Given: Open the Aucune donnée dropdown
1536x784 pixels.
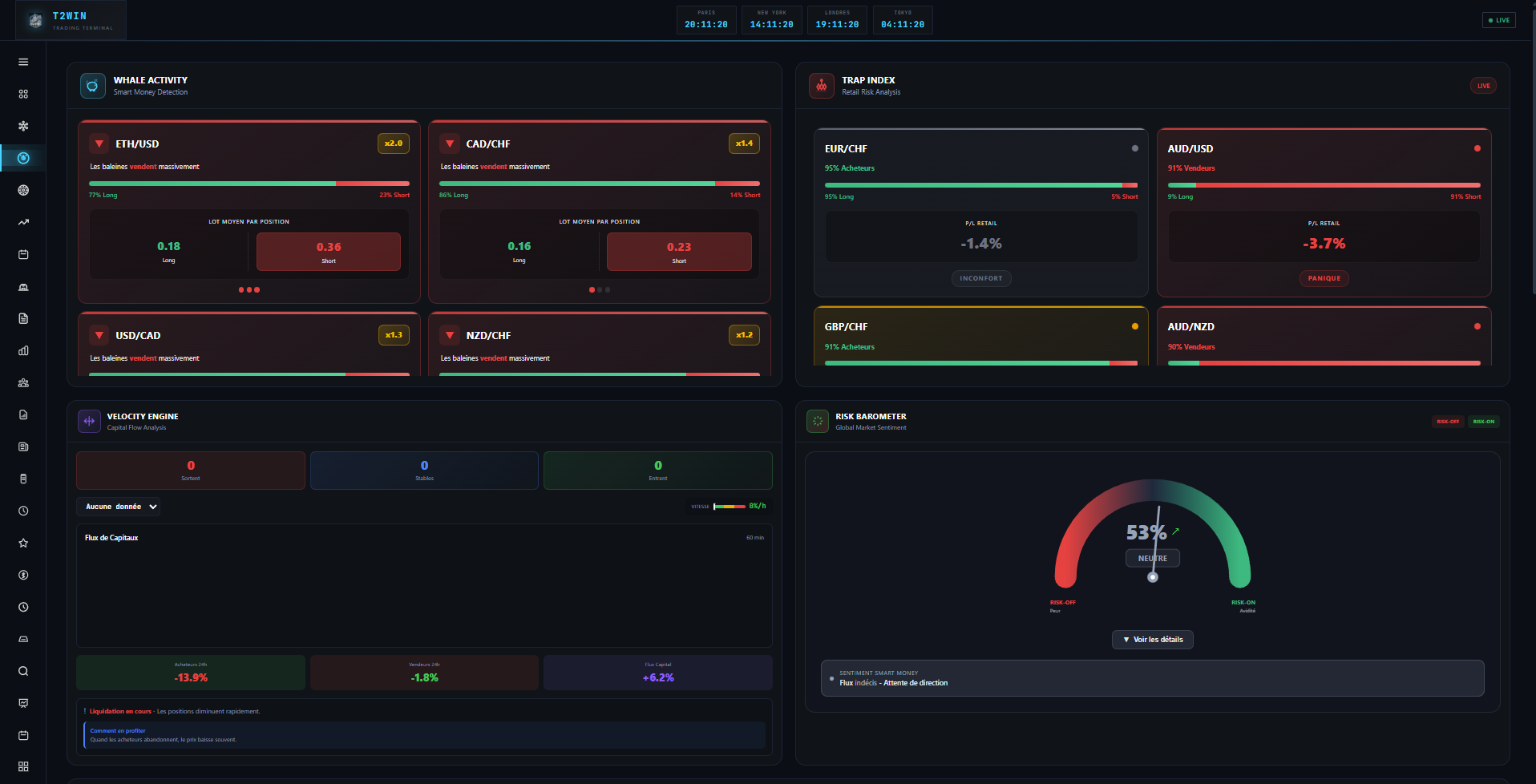Looking at the screenshot, I should [x=118, y=506].
